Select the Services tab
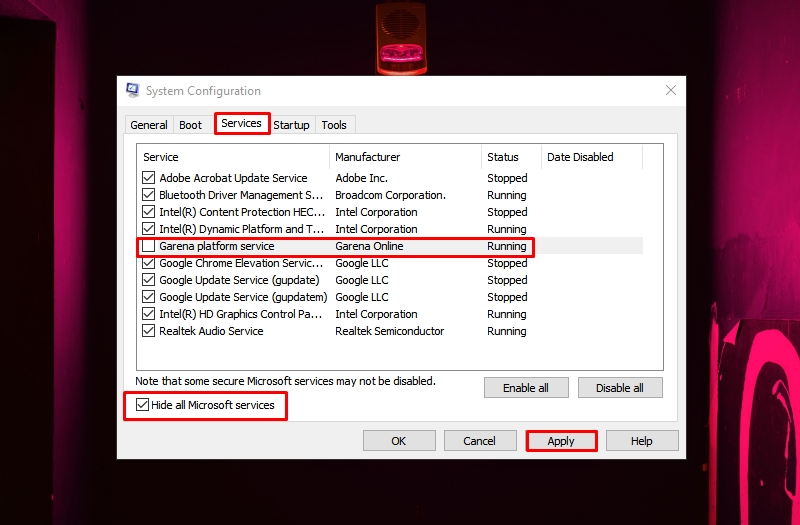 (x=241, y=123)
